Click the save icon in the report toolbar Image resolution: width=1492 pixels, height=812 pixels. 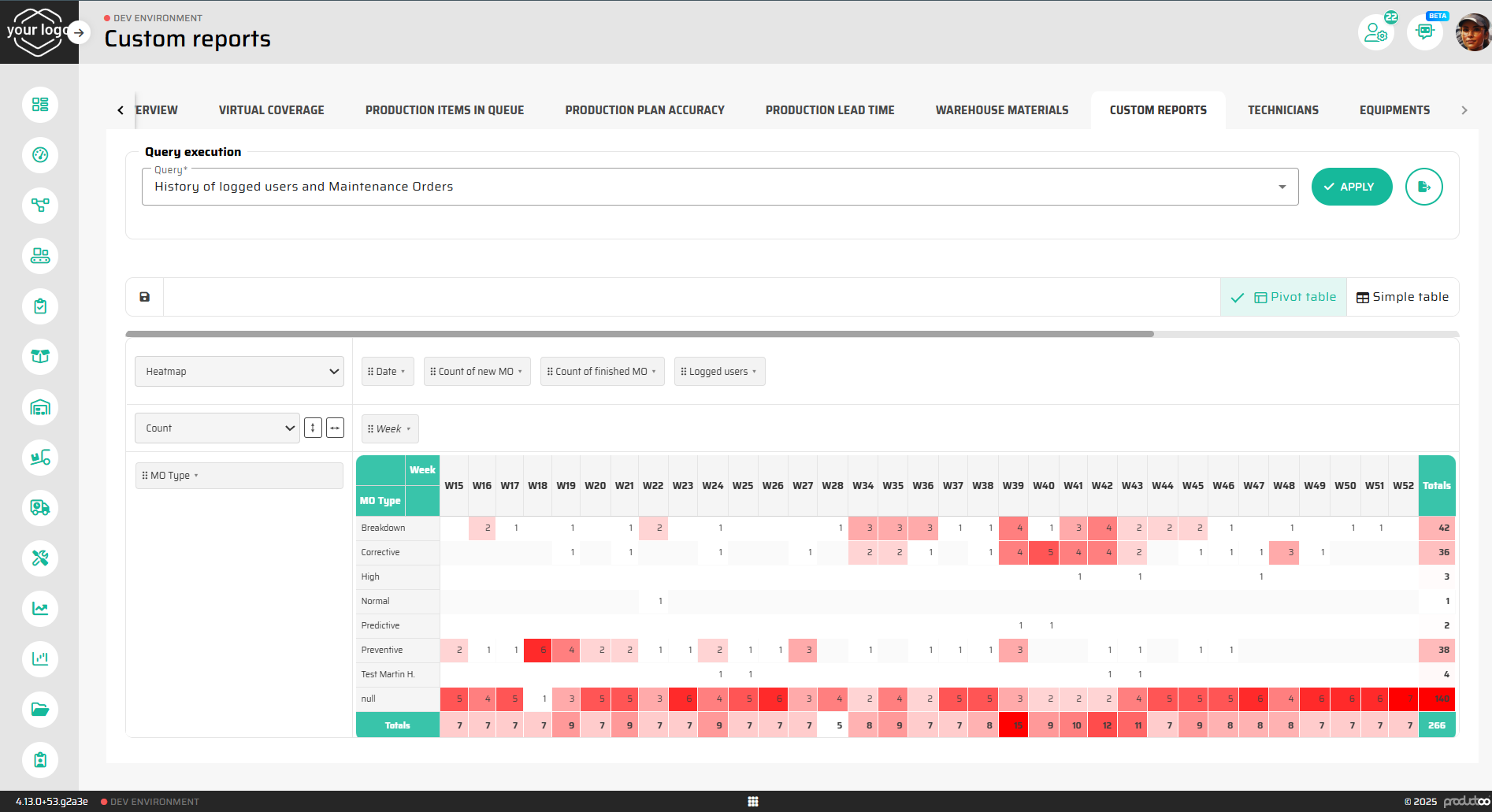144,297
